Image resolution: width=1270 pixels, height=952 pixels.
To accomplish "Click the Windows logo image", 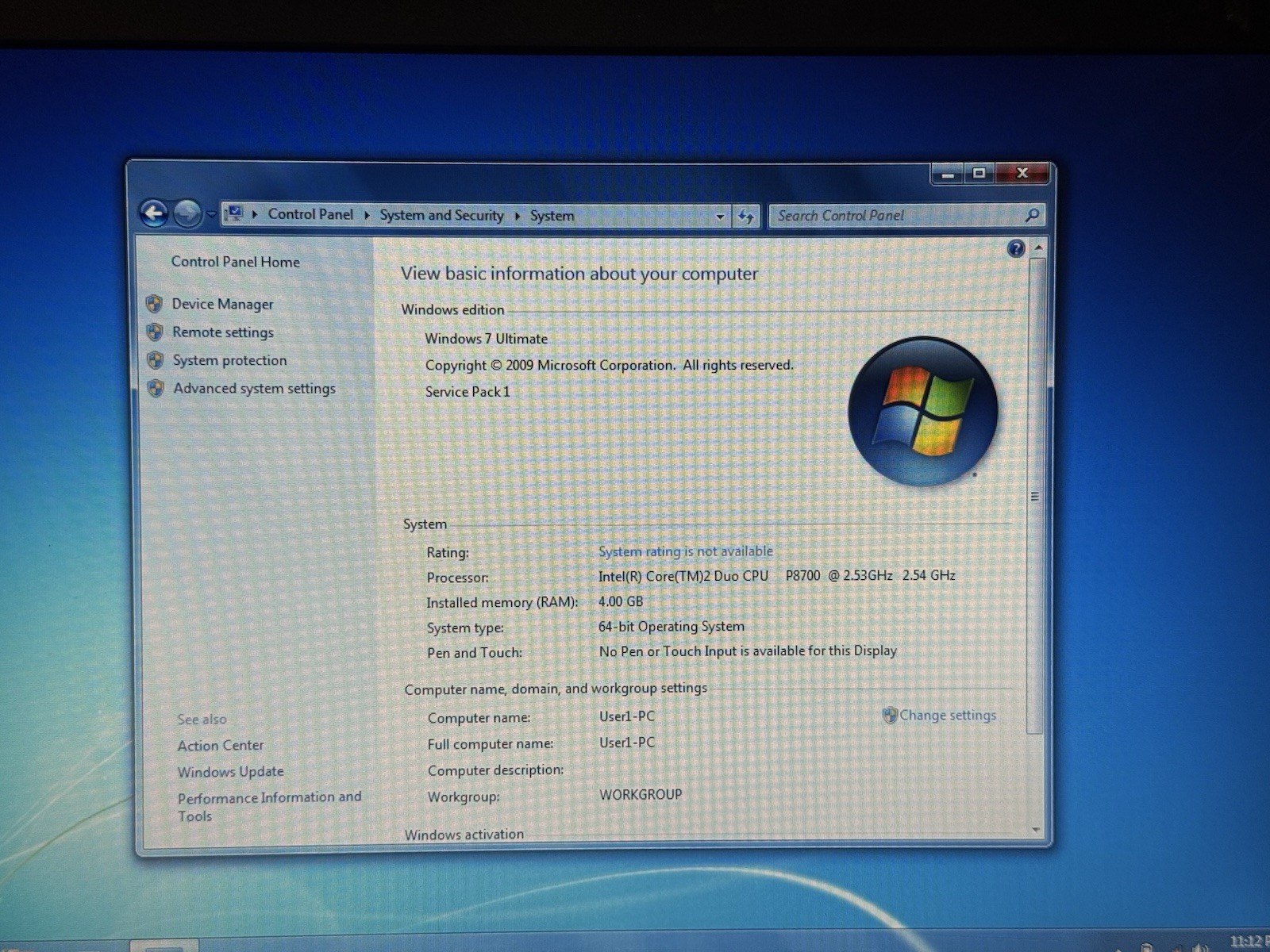I will coord(922,411).
